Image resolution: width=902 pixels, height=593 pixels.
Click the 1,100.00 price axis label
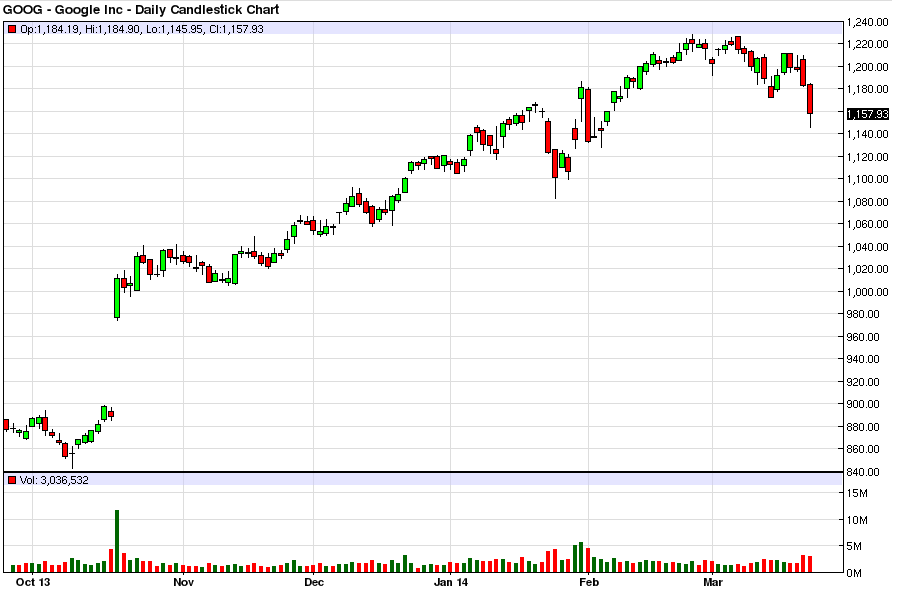coord(867,179)
